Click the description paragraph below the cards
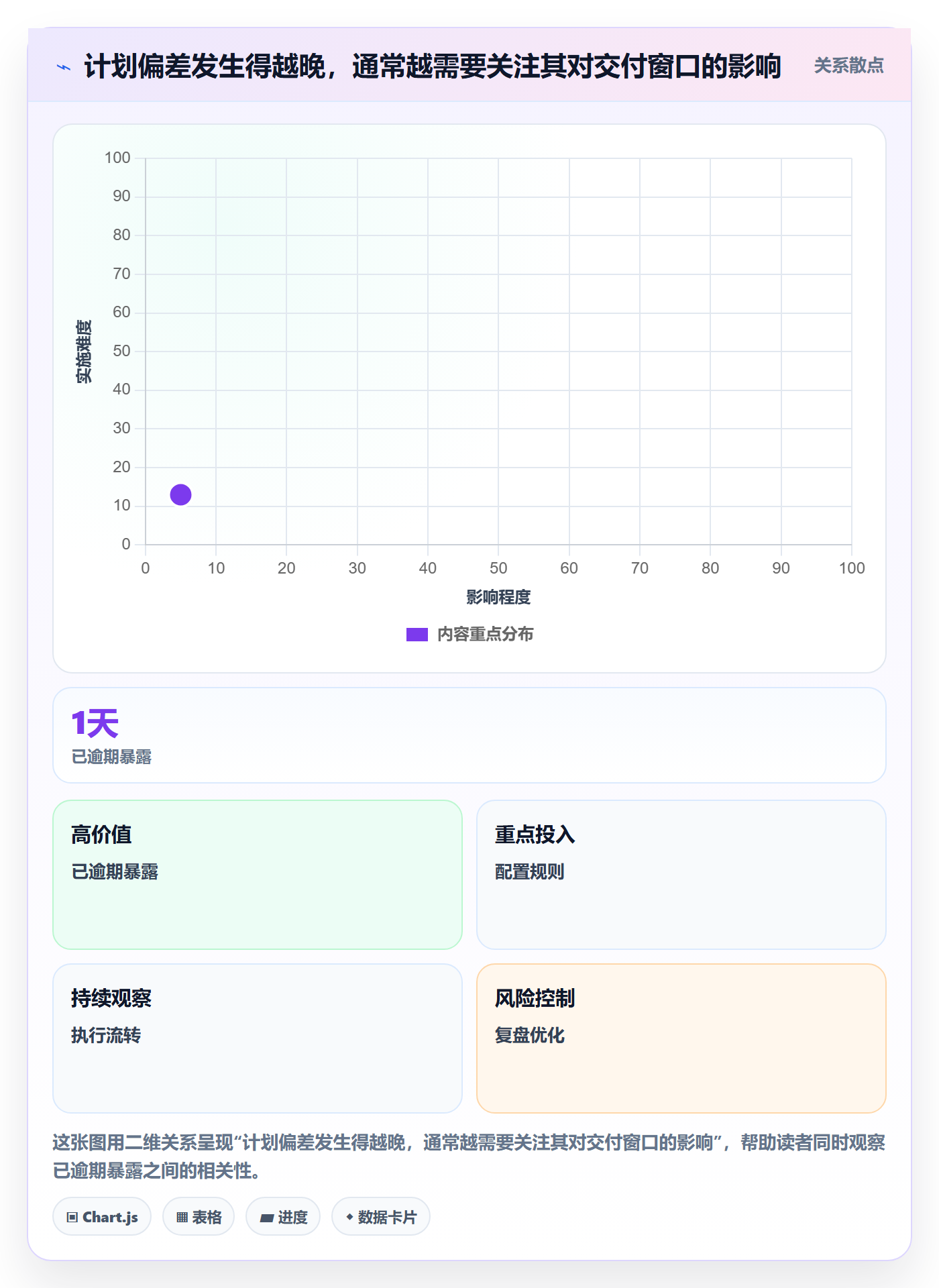The width and height of the screenshot is (939, 1288). [x=469, y=1157]
